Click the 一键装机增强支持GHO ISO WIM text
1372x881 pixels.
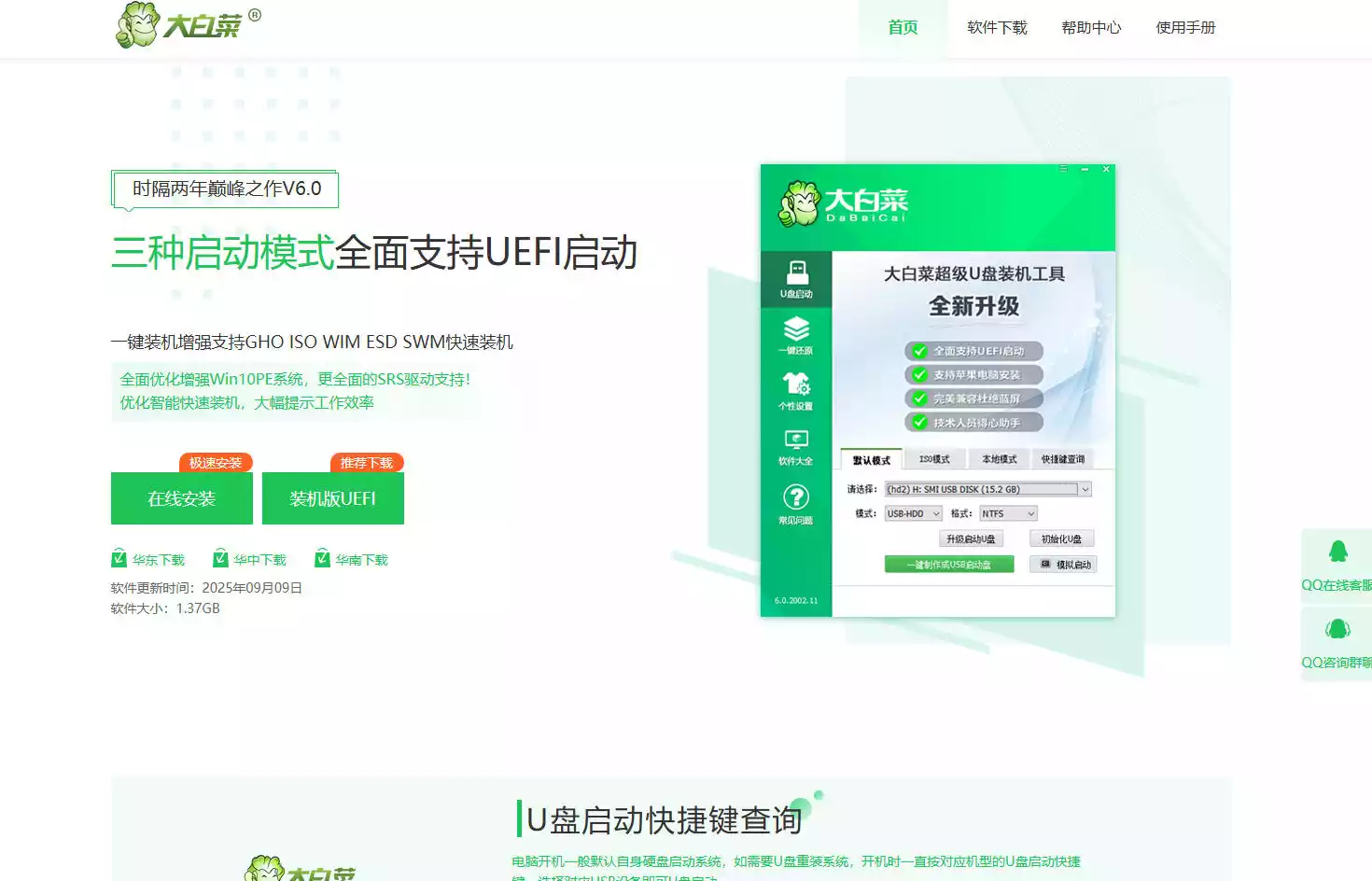tap(312, 342)
